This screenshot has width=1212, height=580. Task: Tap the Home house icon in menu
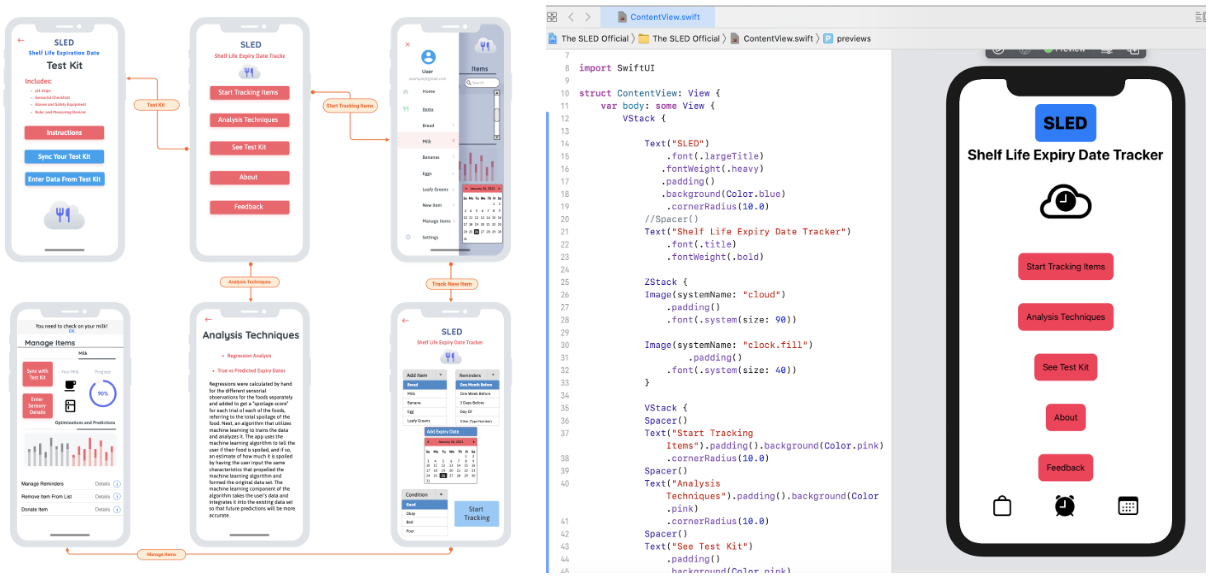406,91
